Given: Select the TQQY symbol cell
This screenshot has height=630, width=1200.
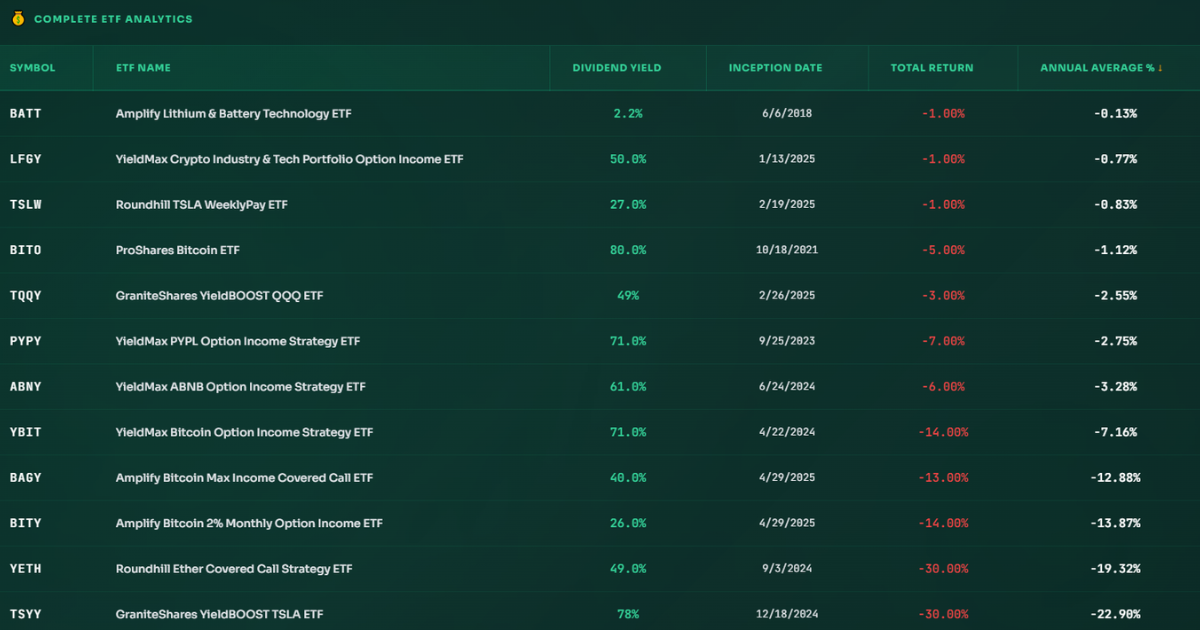Looking at the screenshot, I should point(26,296).
